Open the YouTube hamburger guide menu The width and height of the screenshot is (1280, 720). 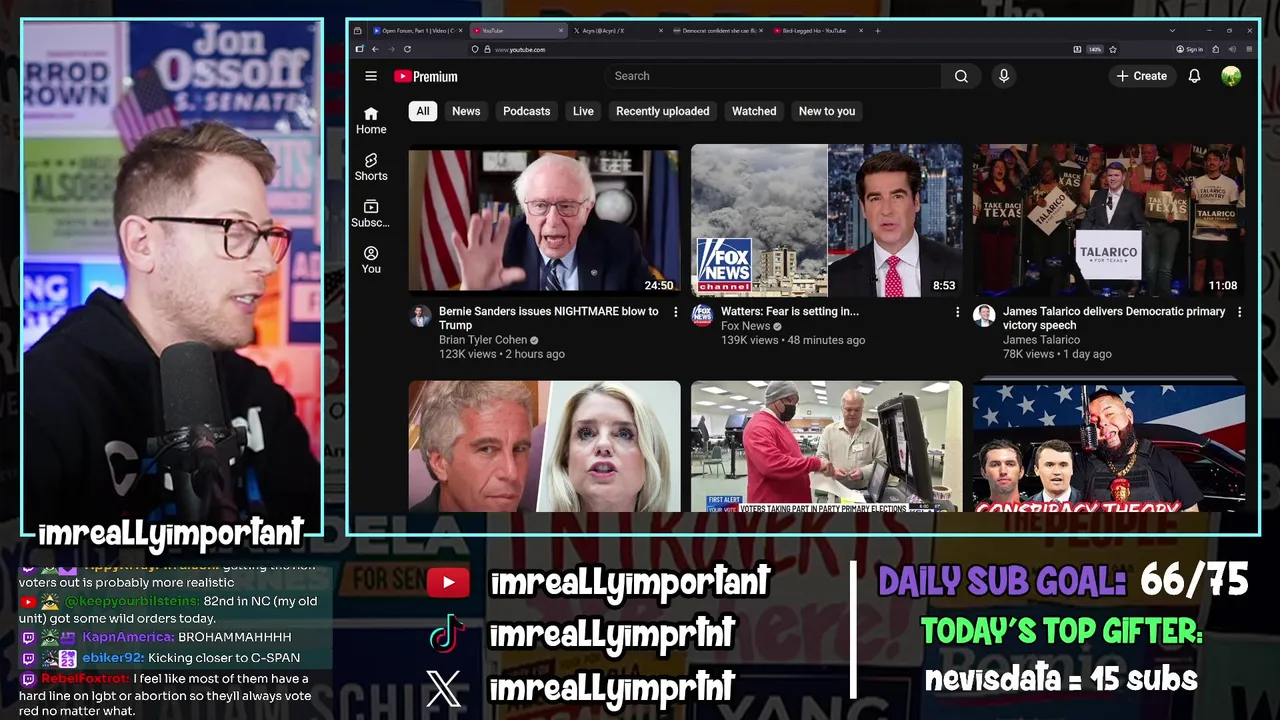click(371, 76)
